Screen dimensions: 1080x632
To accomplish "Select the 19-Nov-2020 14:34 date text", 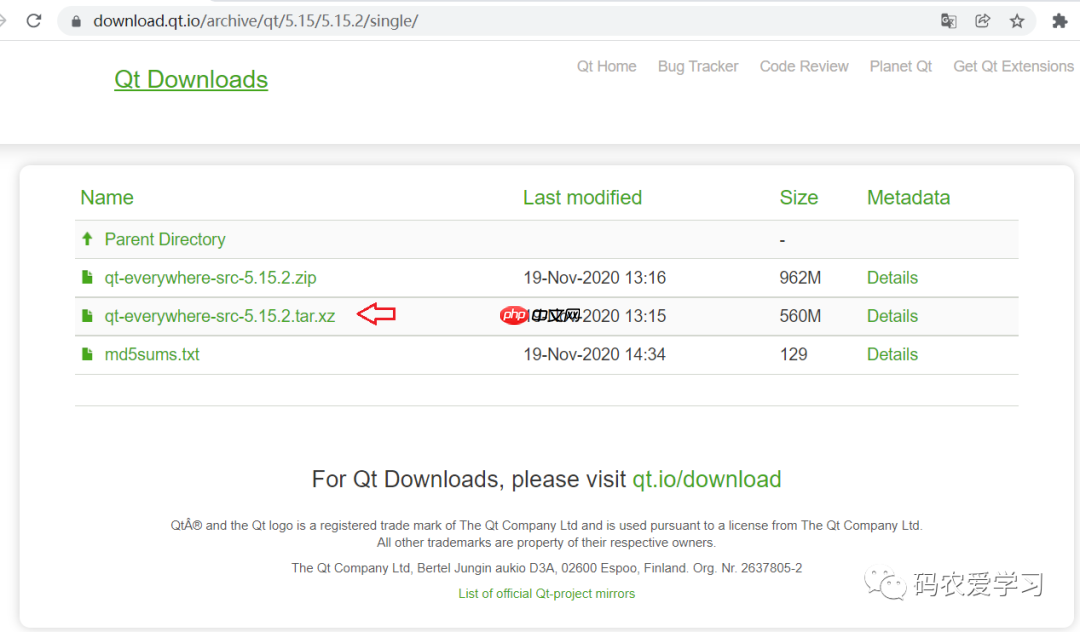I will (594, 354).
